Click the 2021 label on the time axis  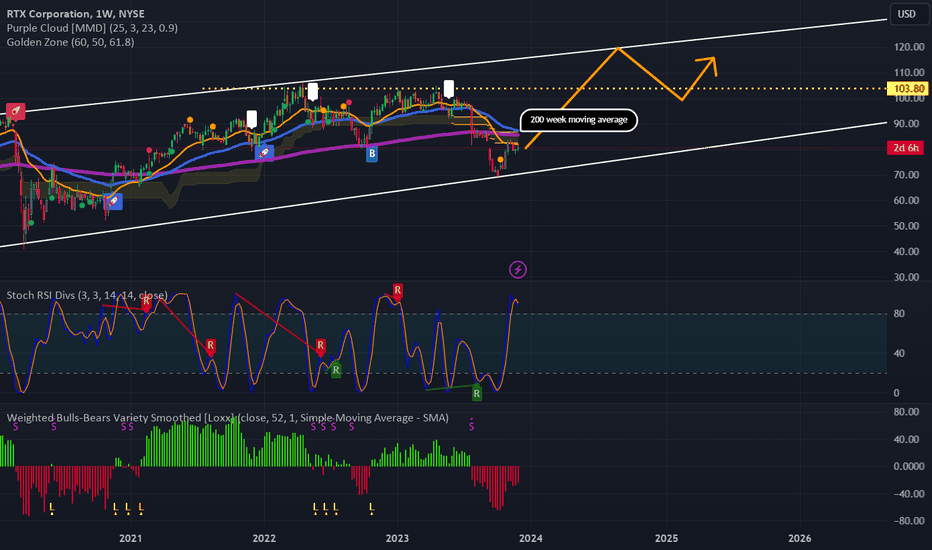coord(131,539)
